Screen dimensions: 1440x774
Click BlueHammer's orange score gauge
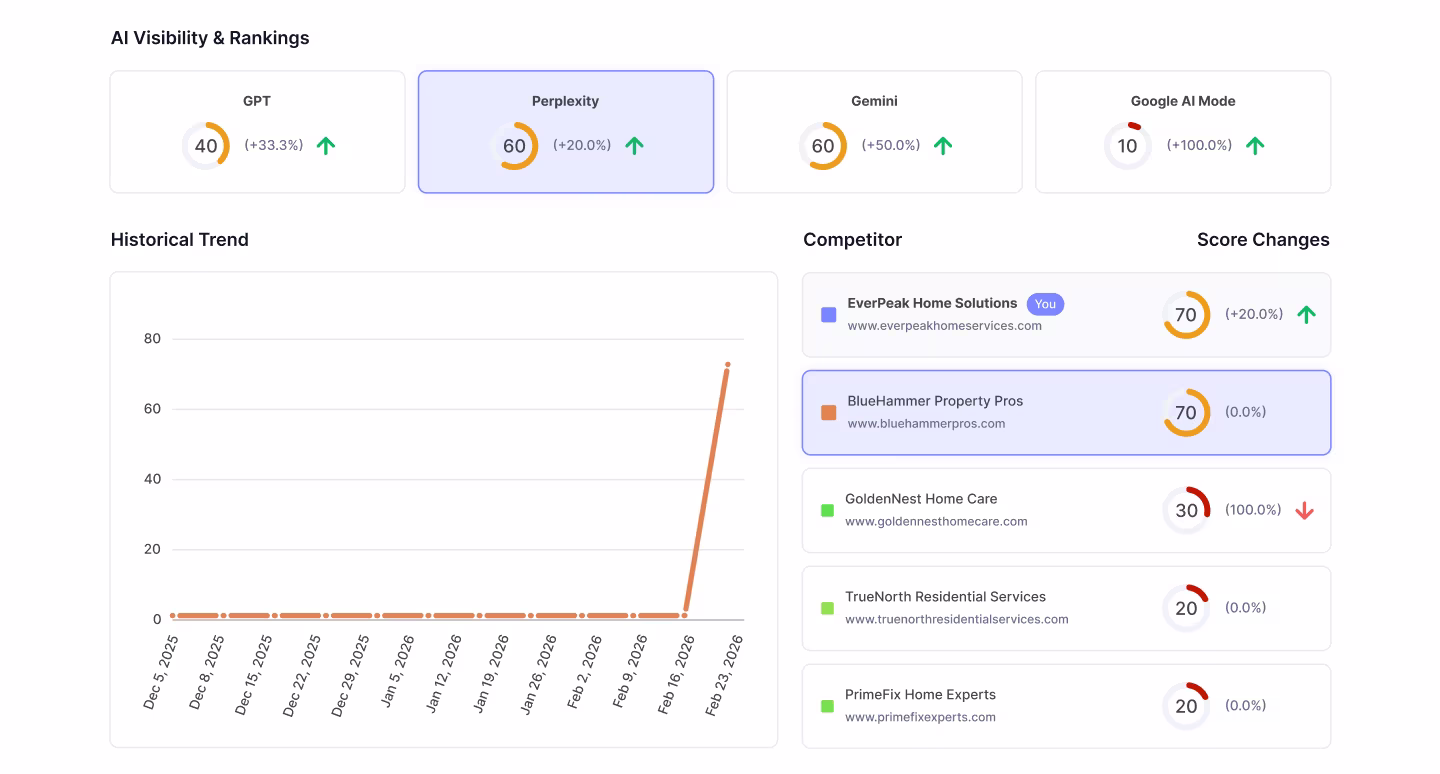(x=1186, y=412)
